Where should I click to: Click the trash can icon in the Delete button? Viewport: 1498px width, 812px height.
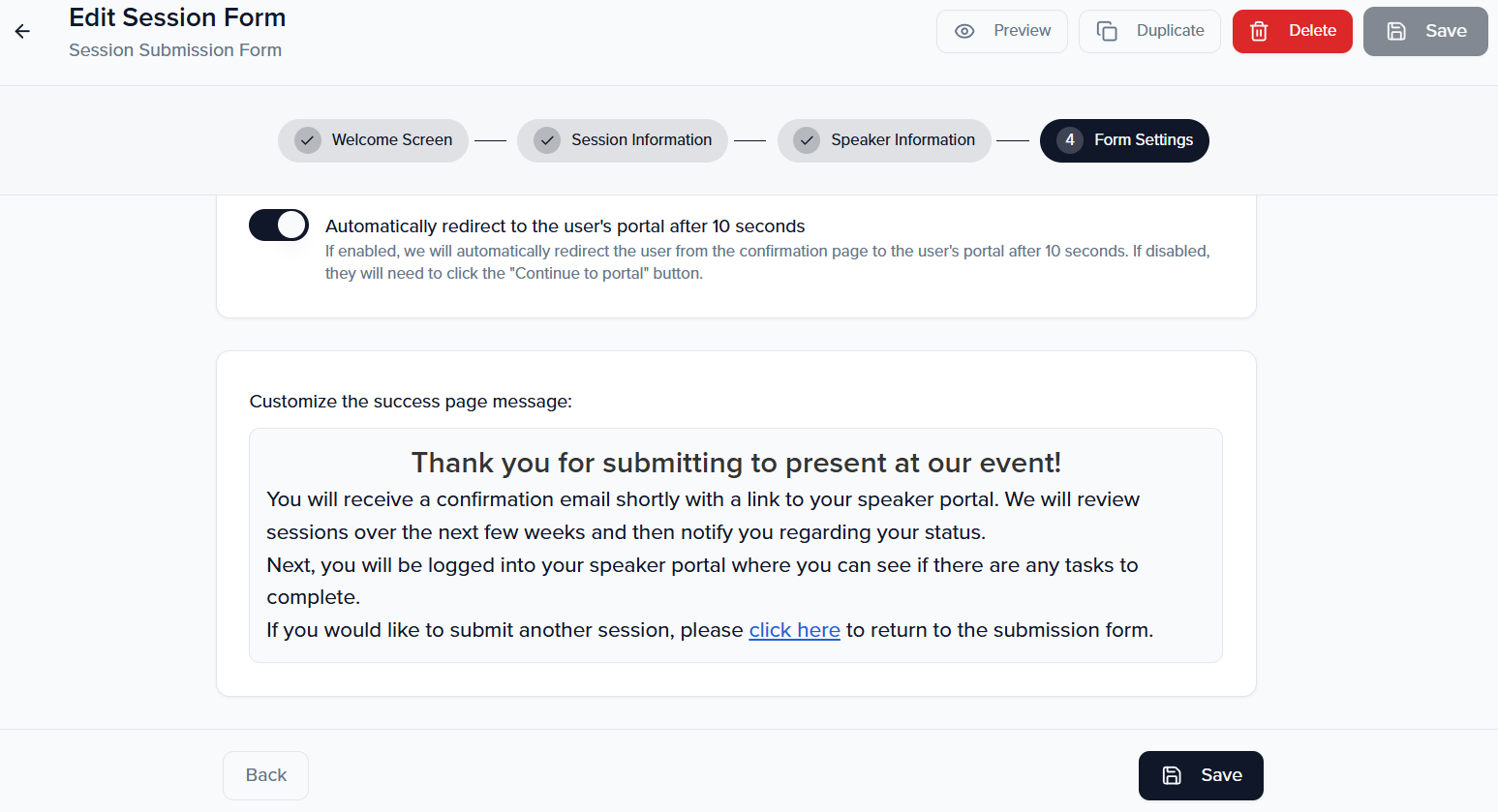pos(1259,31)
